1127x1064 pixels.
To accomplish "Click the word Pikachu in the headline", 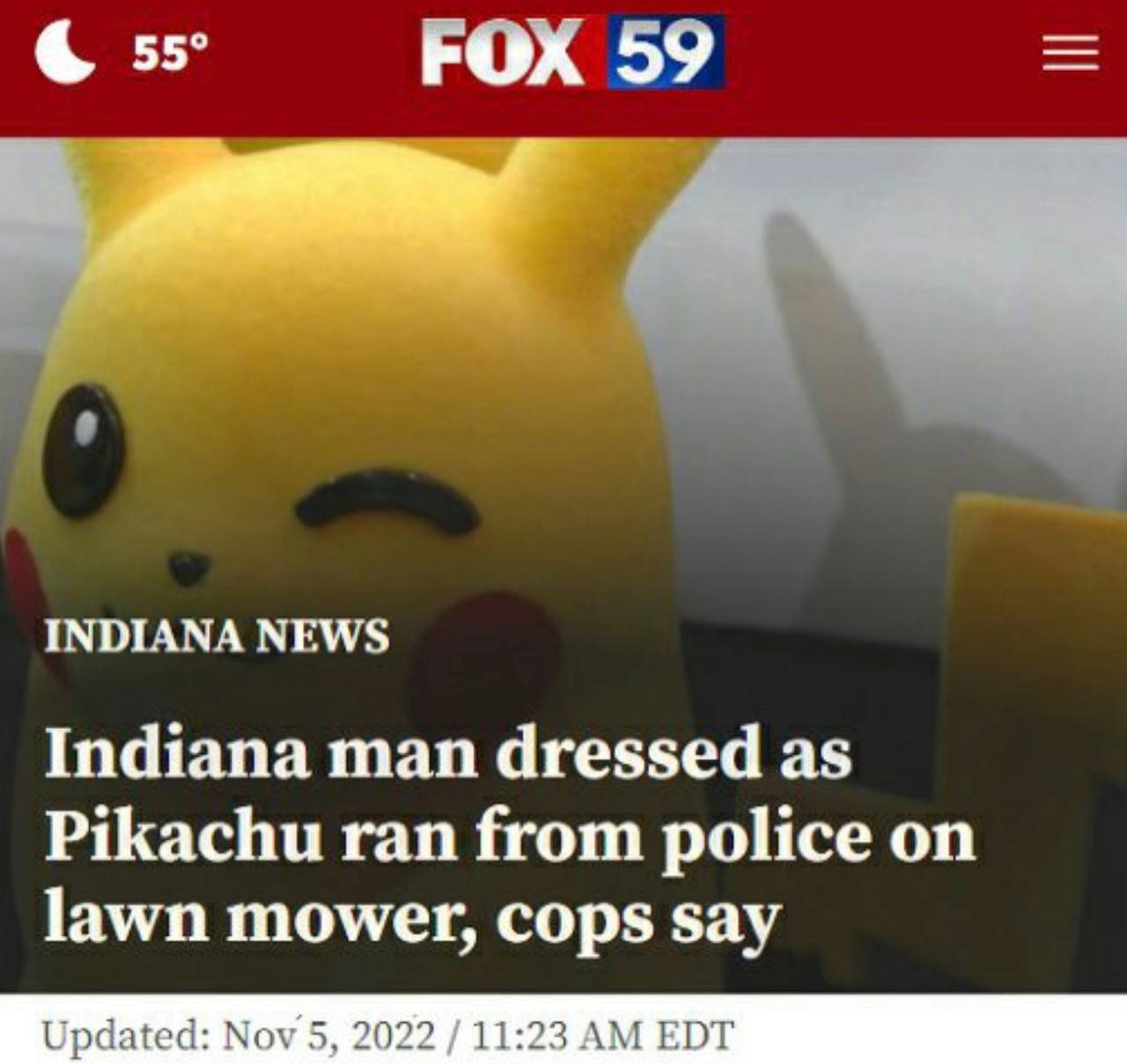I will [x=183, y=835].
